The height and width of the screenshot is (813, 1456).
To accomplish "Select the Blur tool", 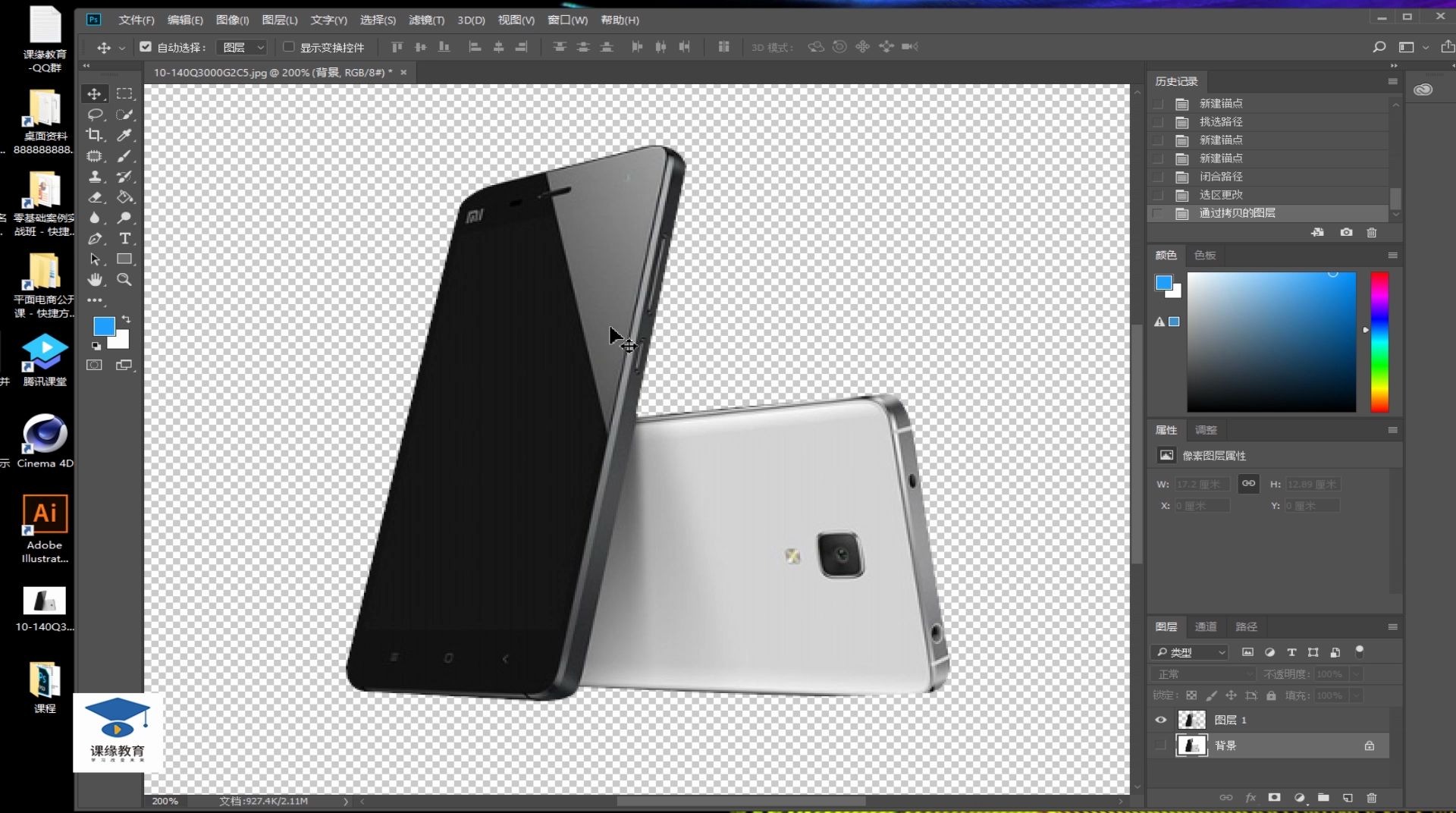I will coord(94,218).
